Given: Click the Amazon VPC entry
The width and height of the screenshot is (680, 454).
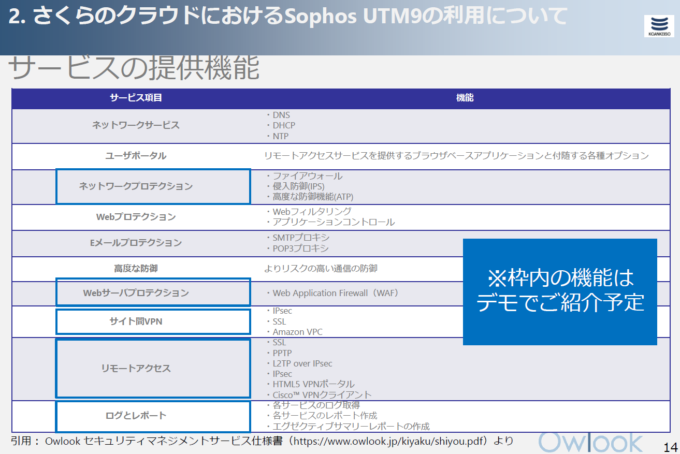Looking at the screenshot, I should tap(297, 332).
